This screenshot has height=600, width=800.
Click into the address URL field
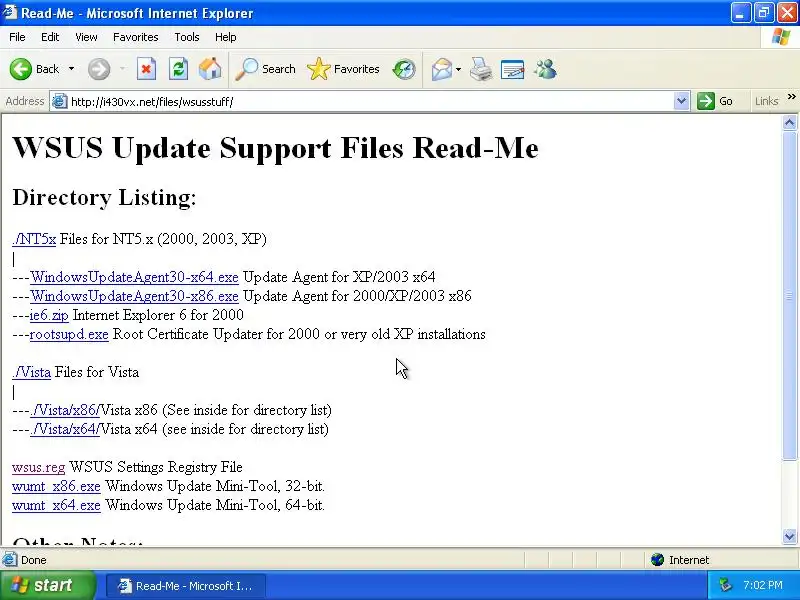coord(370,102)
